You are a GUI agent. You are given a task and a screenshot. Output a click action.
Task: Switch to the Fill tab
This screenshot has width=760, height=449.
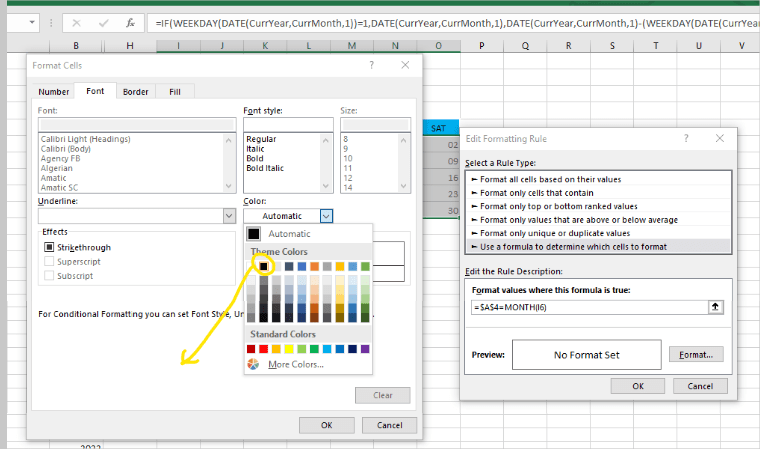click(x=175, y=92)
